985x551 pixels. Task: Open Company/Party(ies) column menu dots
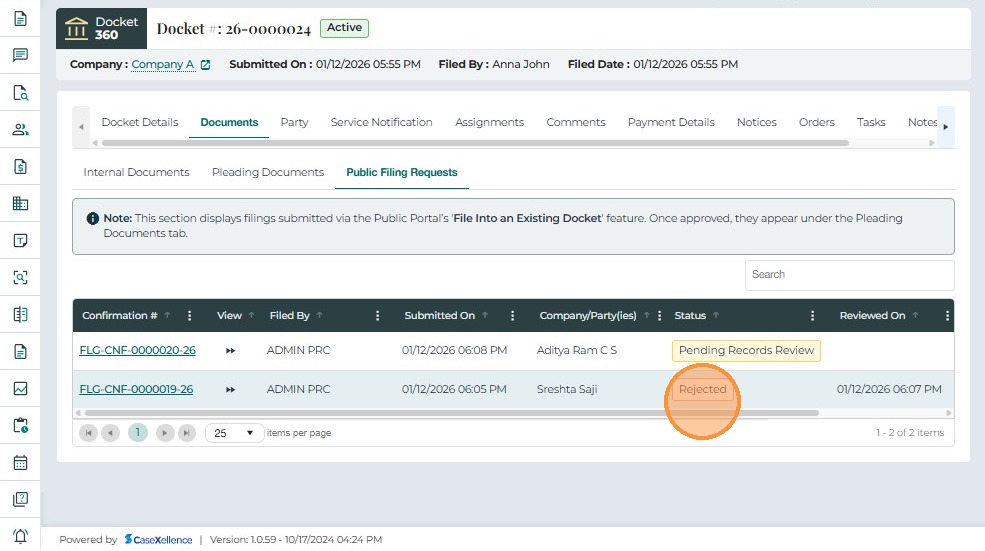660,315
